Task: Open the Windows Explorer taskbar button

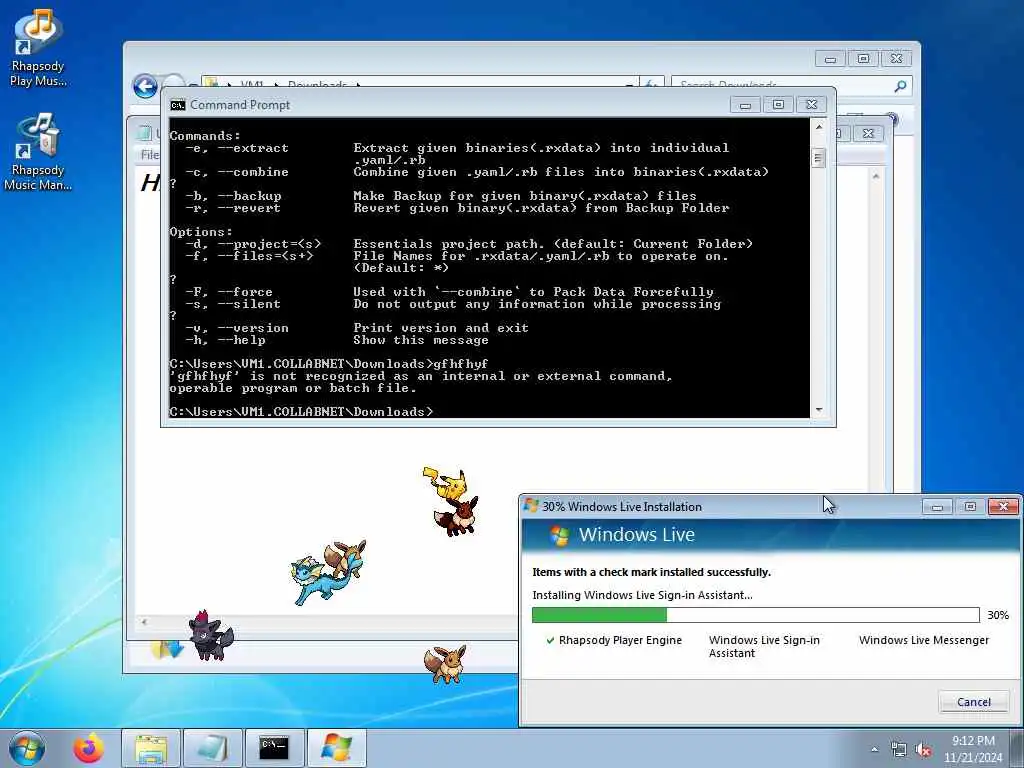Action: pyautogui.click(x=151, y=748)
